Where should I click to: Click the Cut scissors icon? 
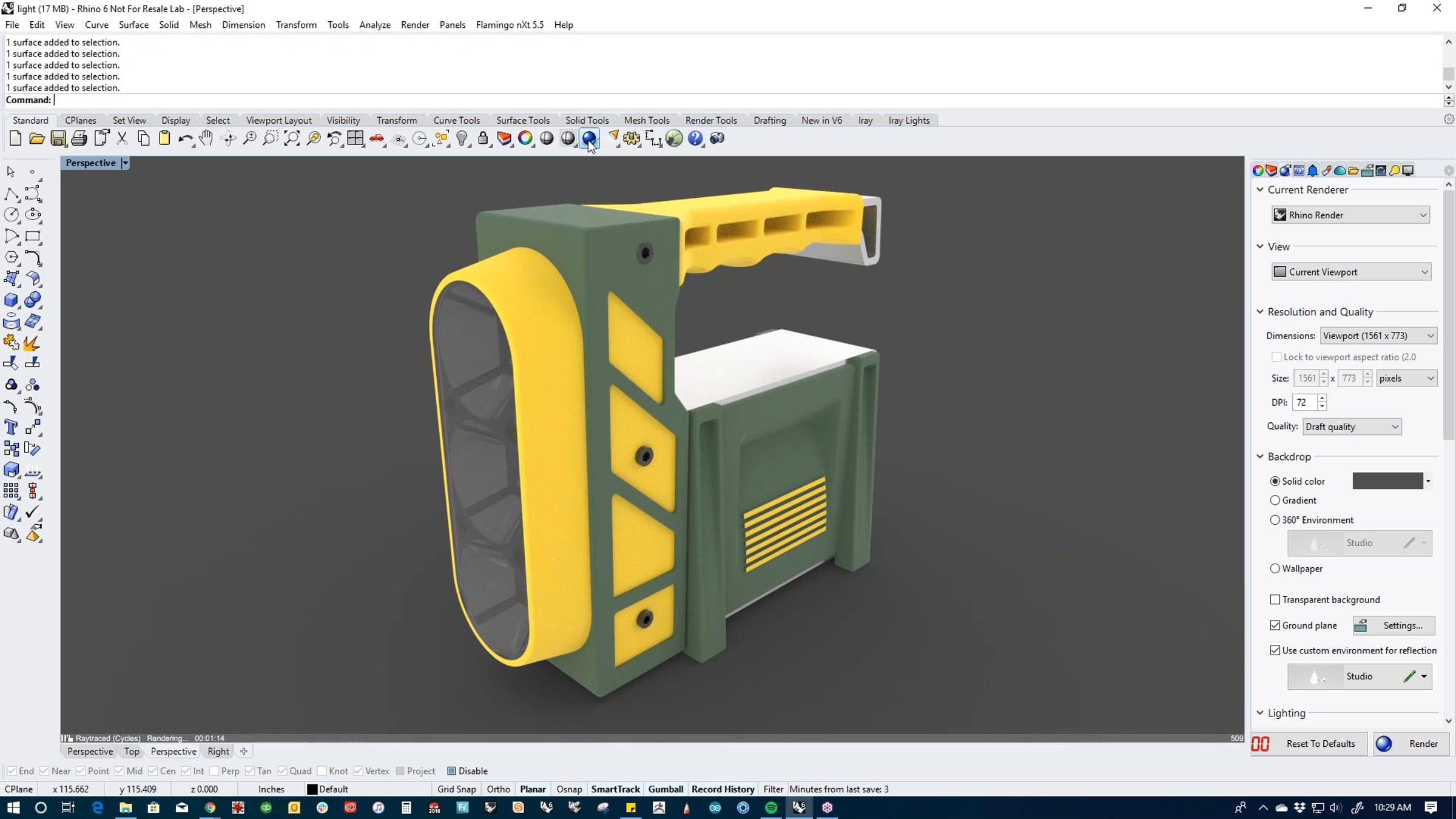click(122, 138)
